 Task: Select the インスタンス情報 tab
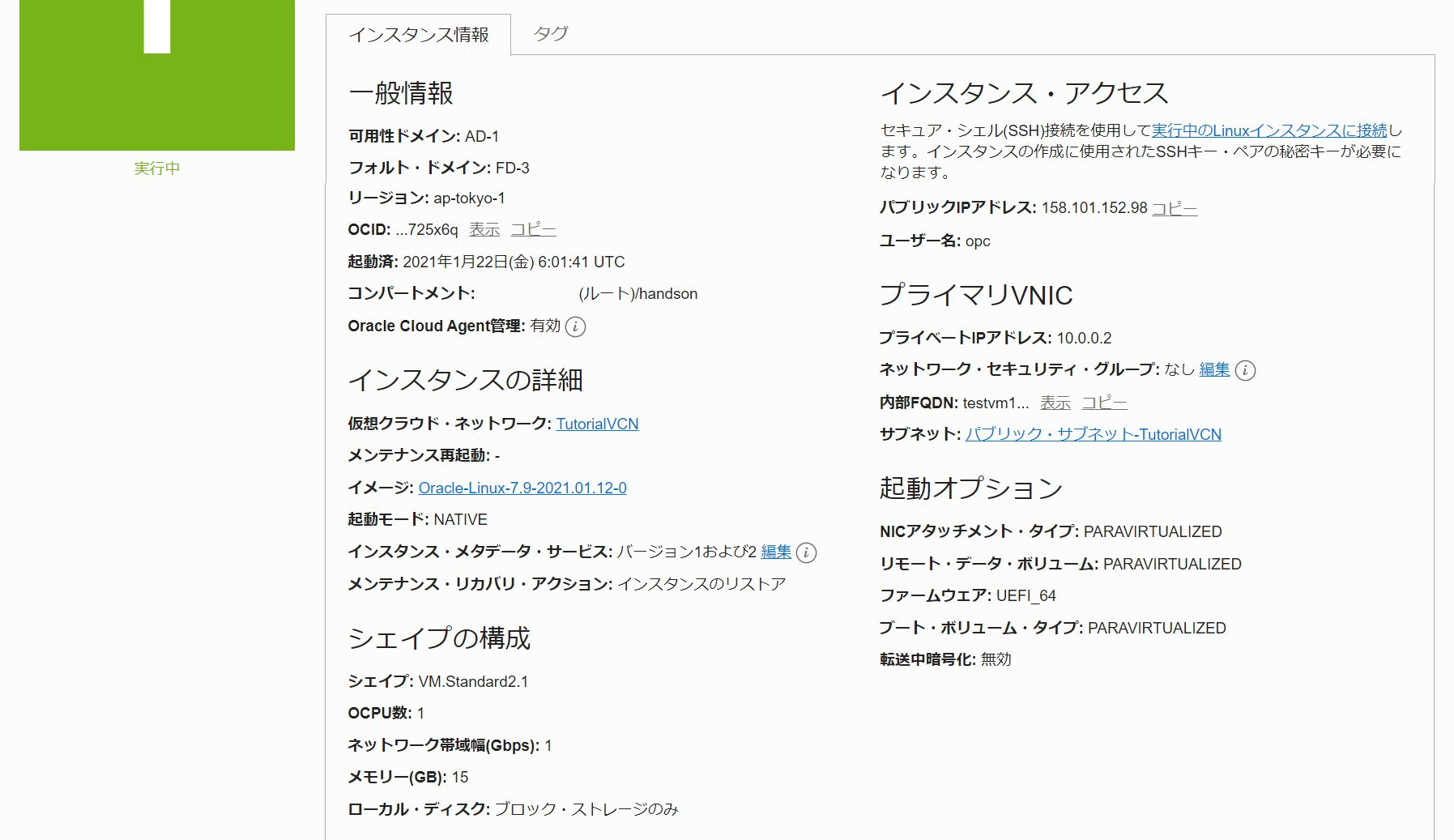418,34
